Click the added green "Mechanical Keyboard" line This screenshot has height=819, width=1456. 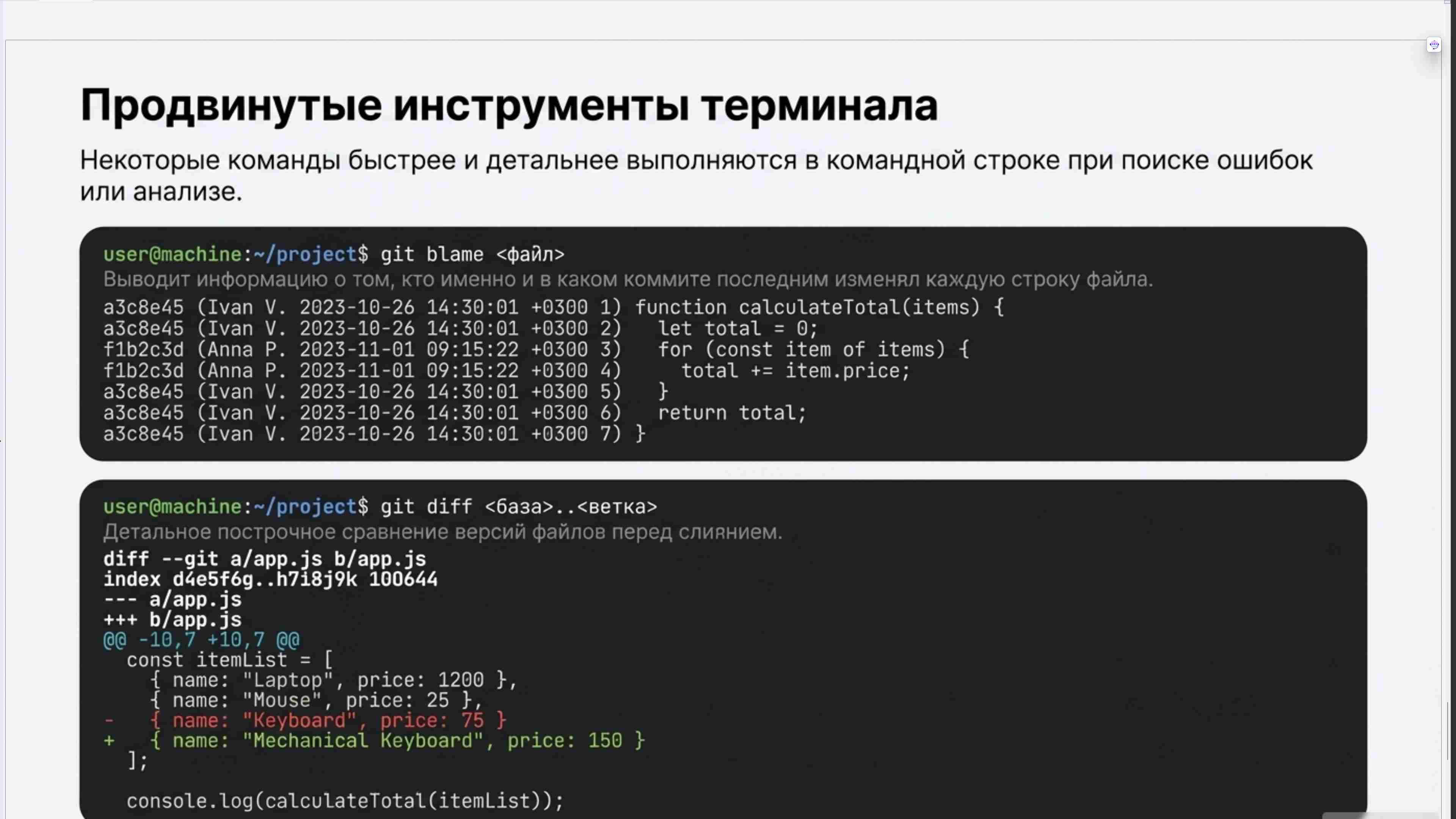374,741
